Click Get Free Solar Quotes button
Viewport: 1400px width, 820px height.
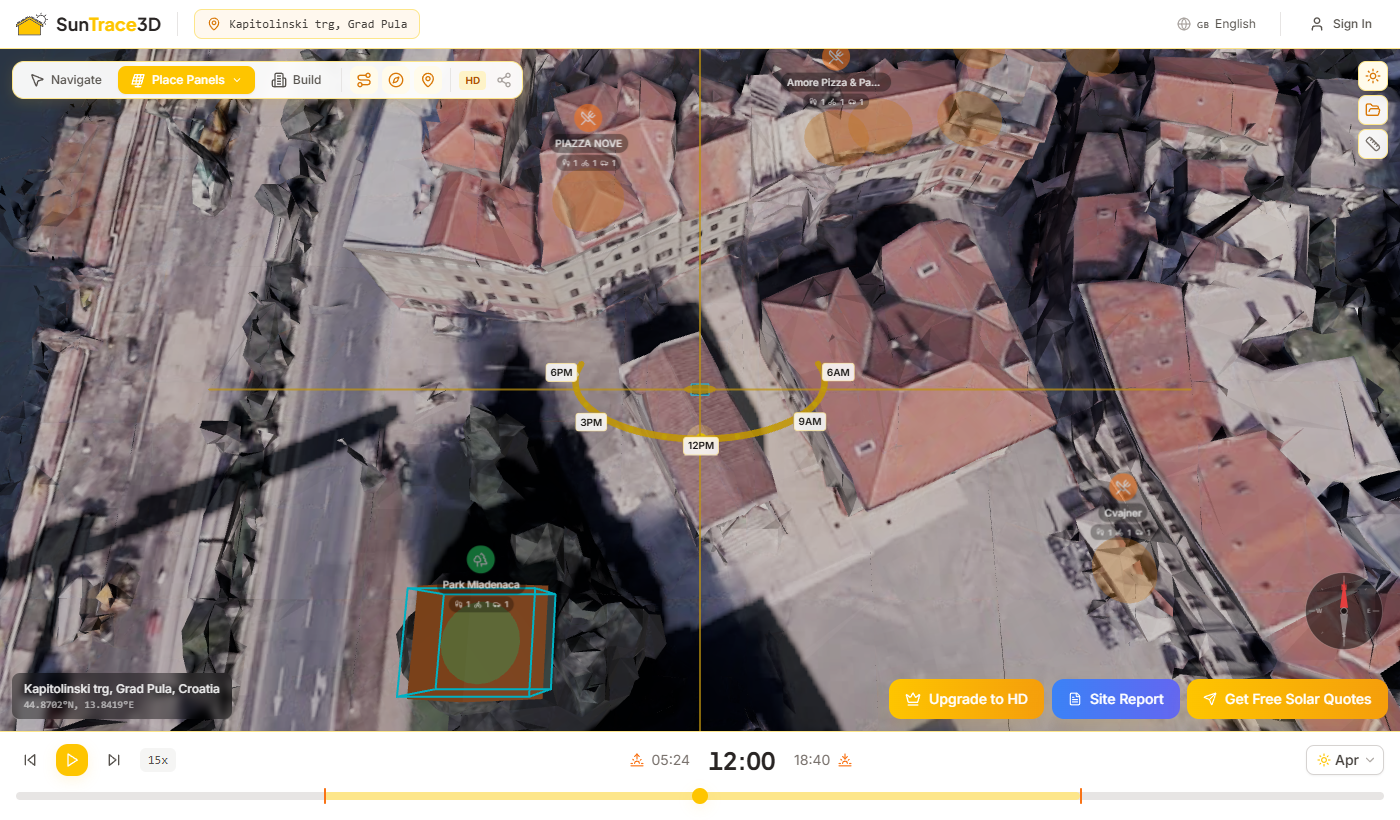tap(1287, 699)
